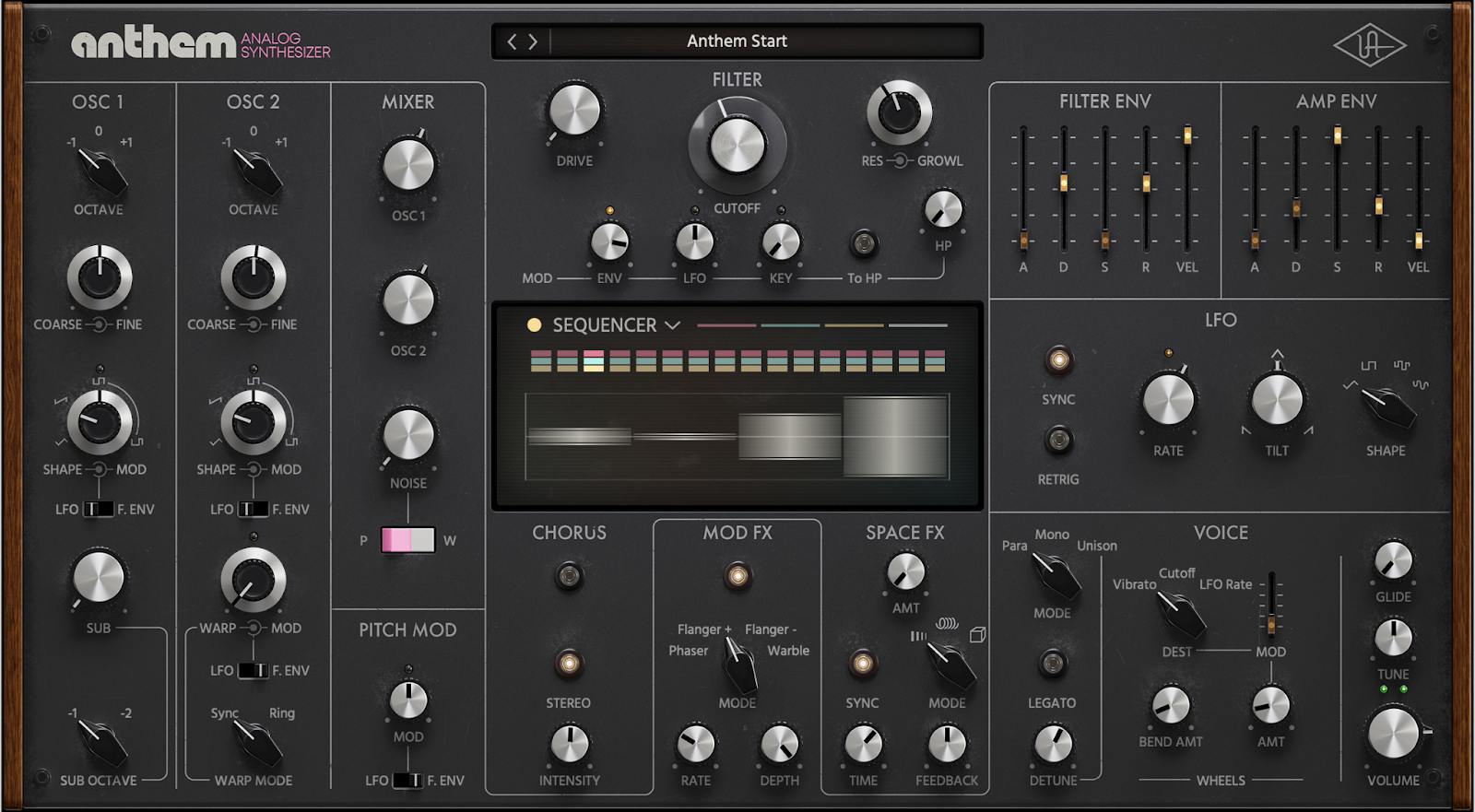The width and height of the screenshot is (1475, 812).
Task: Toggle the MOD FX power button
Action: coord(737,576)
